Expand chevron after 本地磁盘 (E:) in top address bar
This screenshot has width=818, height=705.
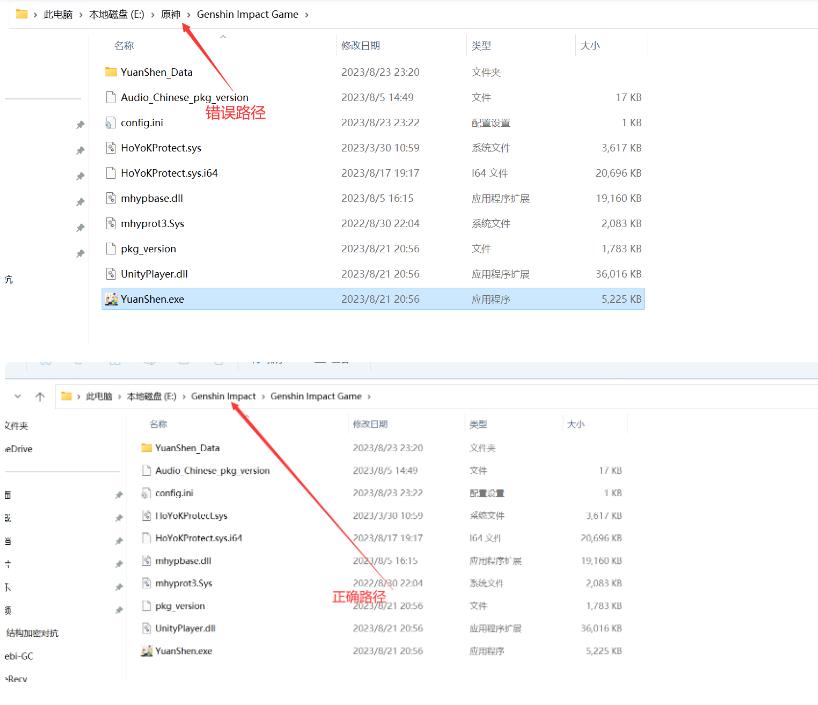click(x=153, y=15)
